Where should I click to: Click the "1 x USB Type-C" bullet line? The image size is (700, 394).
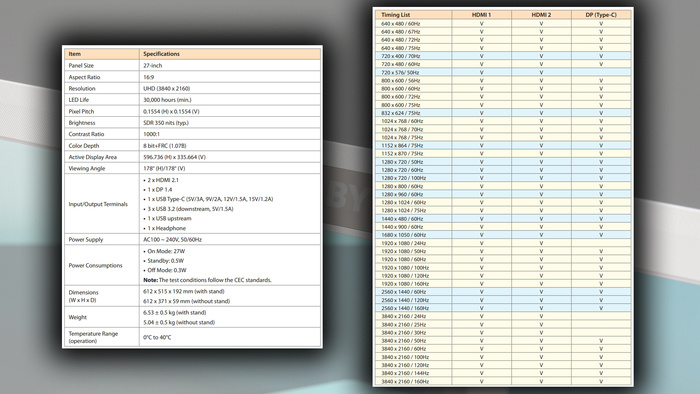(208, 199)
